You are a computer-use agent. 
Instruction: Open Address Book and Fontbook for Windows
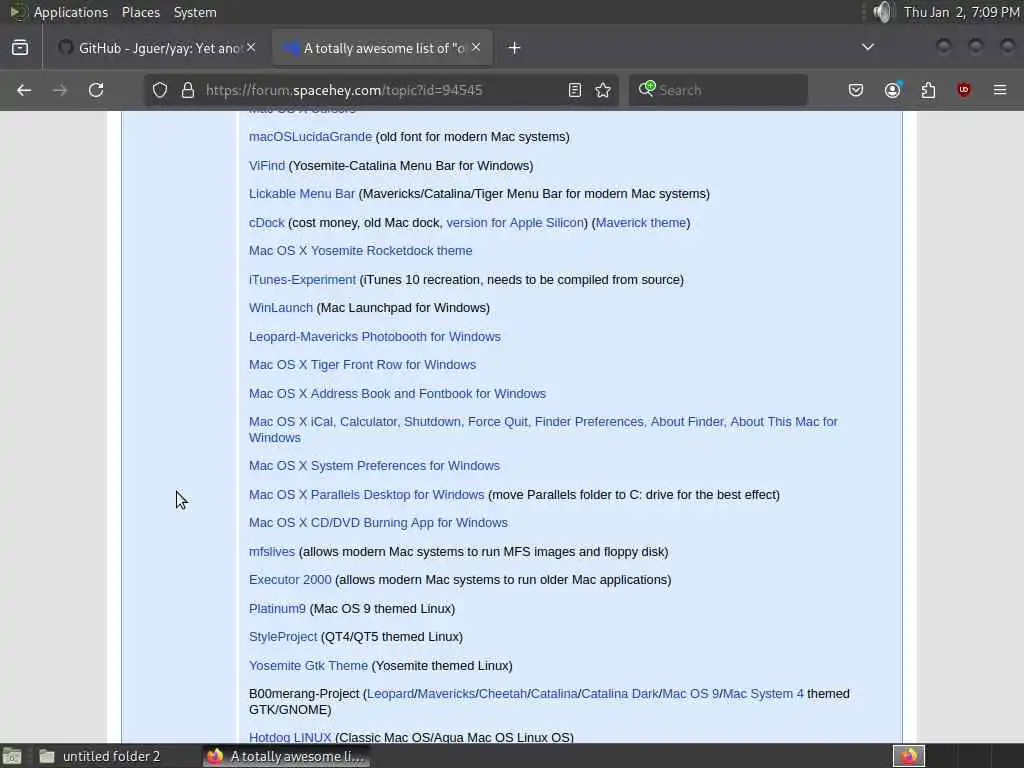click(x=397, y=393)
